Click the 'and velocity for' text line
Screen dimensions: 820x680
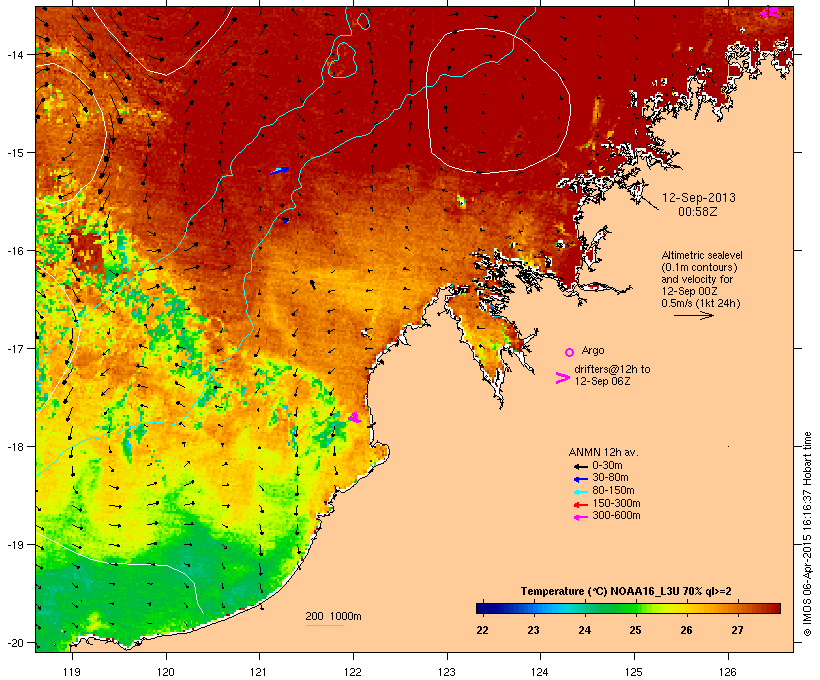(697, 279)
